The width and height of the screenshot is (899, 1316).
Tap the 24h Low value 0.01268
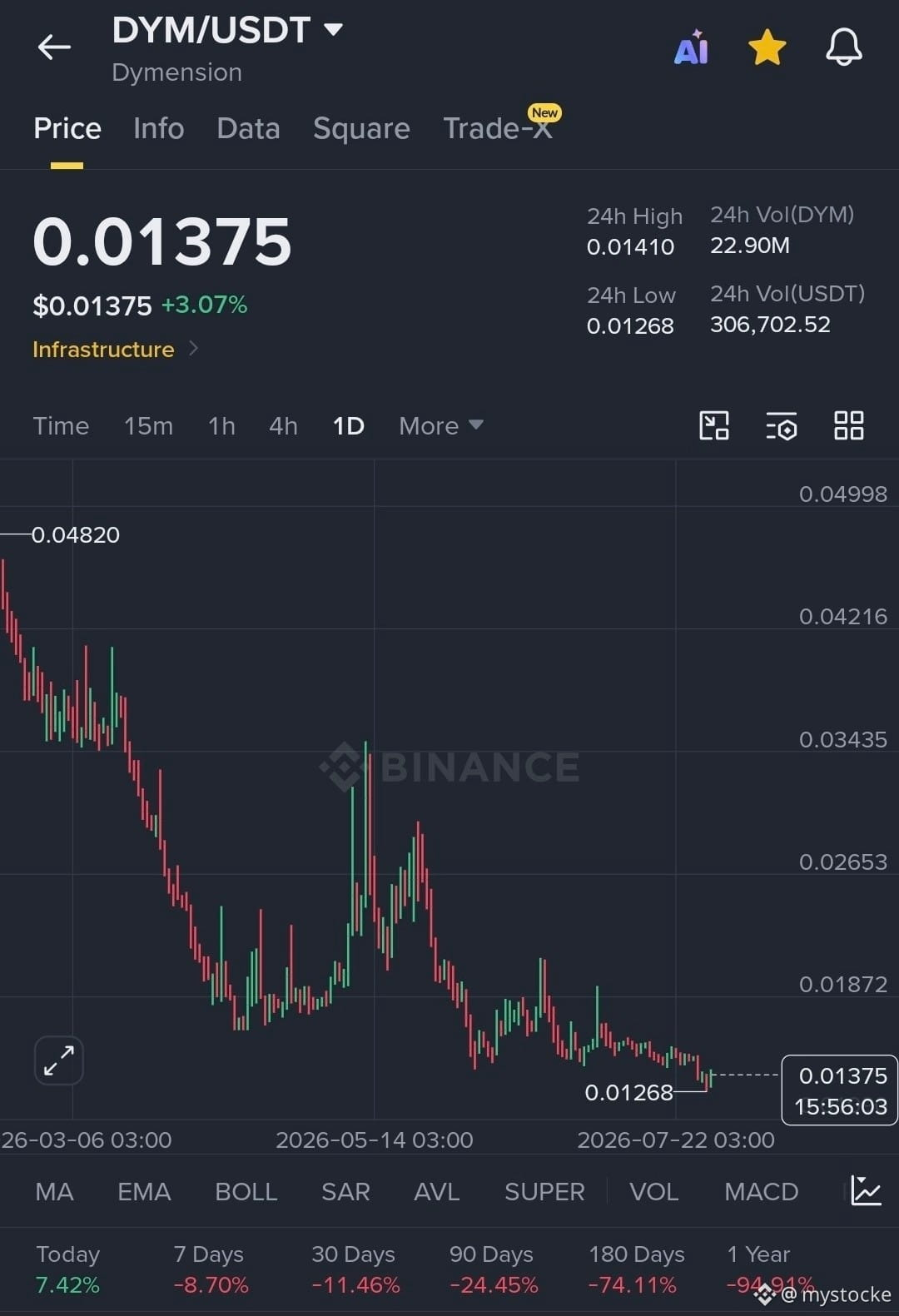click(x=630, y=326)
